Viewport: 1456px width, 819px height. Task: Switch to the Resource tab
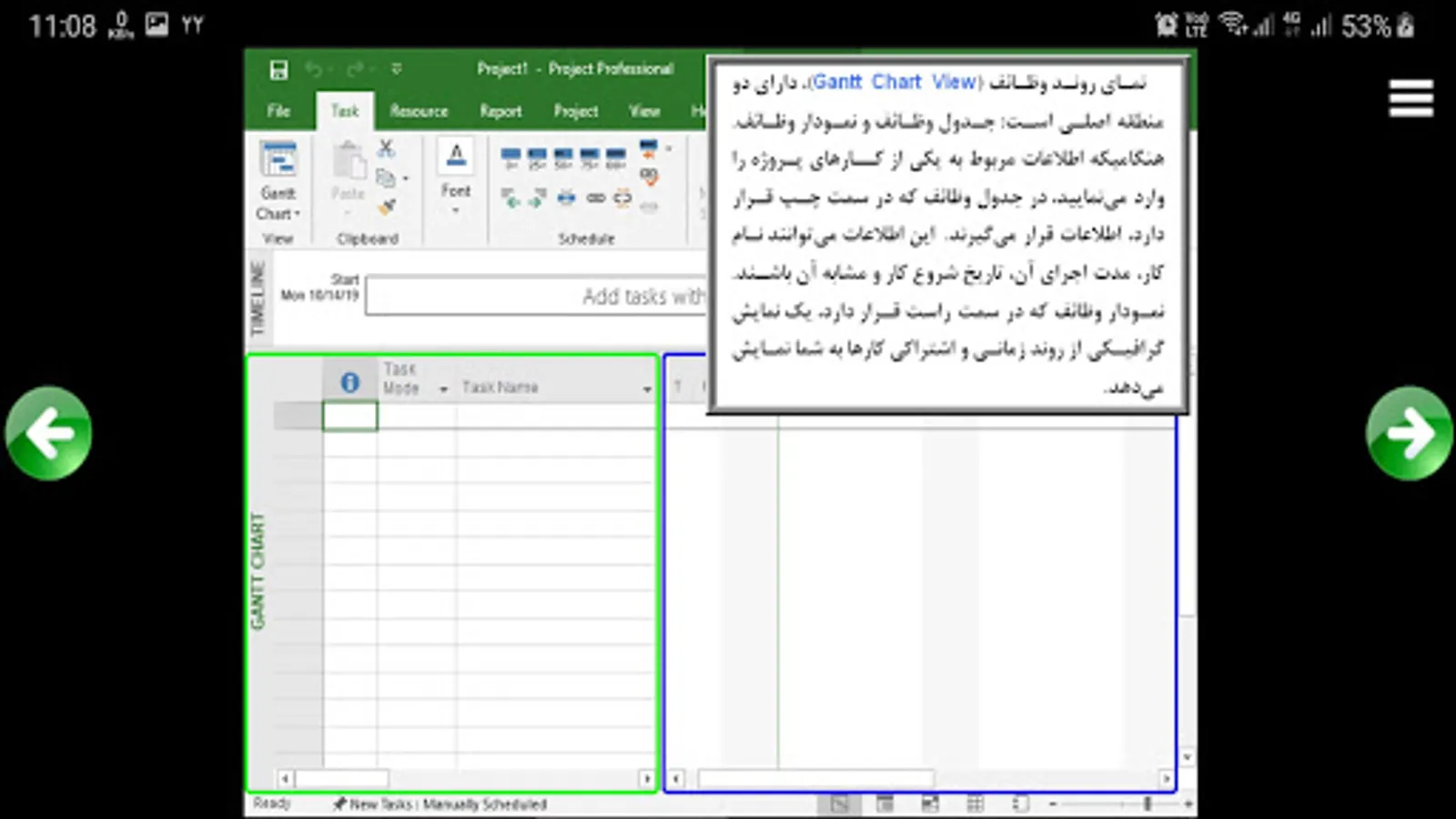(x=419, y=111)
